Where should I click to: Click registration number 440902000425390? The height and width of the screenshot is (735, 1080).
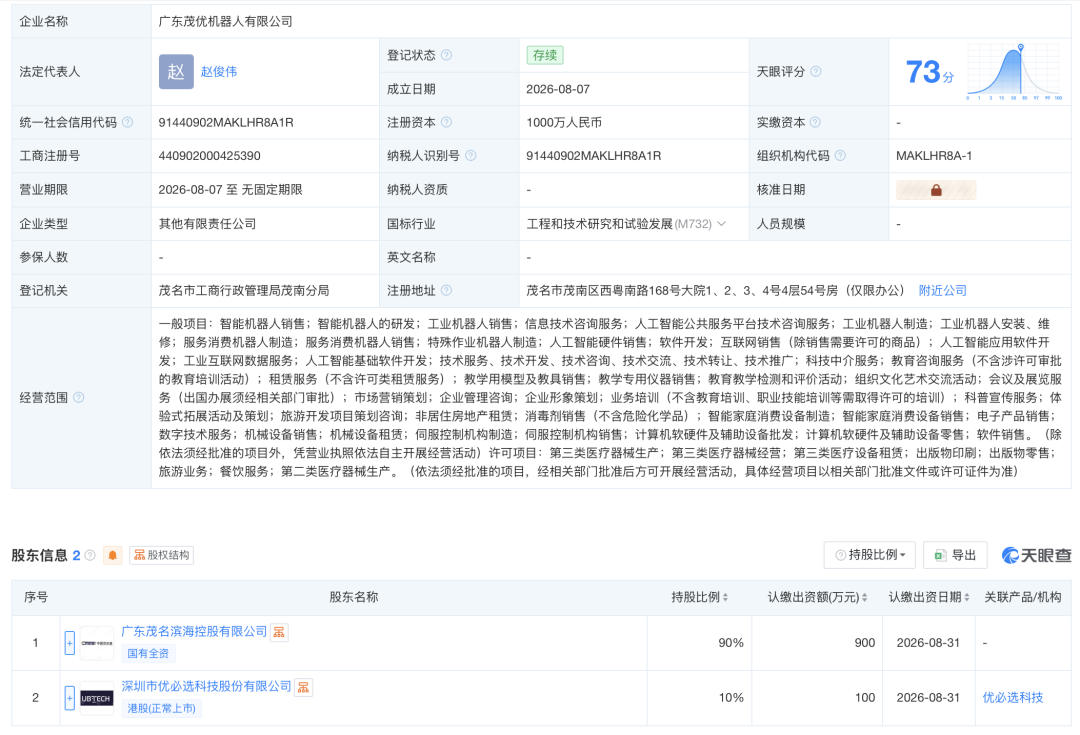click(x=209, y=156)
